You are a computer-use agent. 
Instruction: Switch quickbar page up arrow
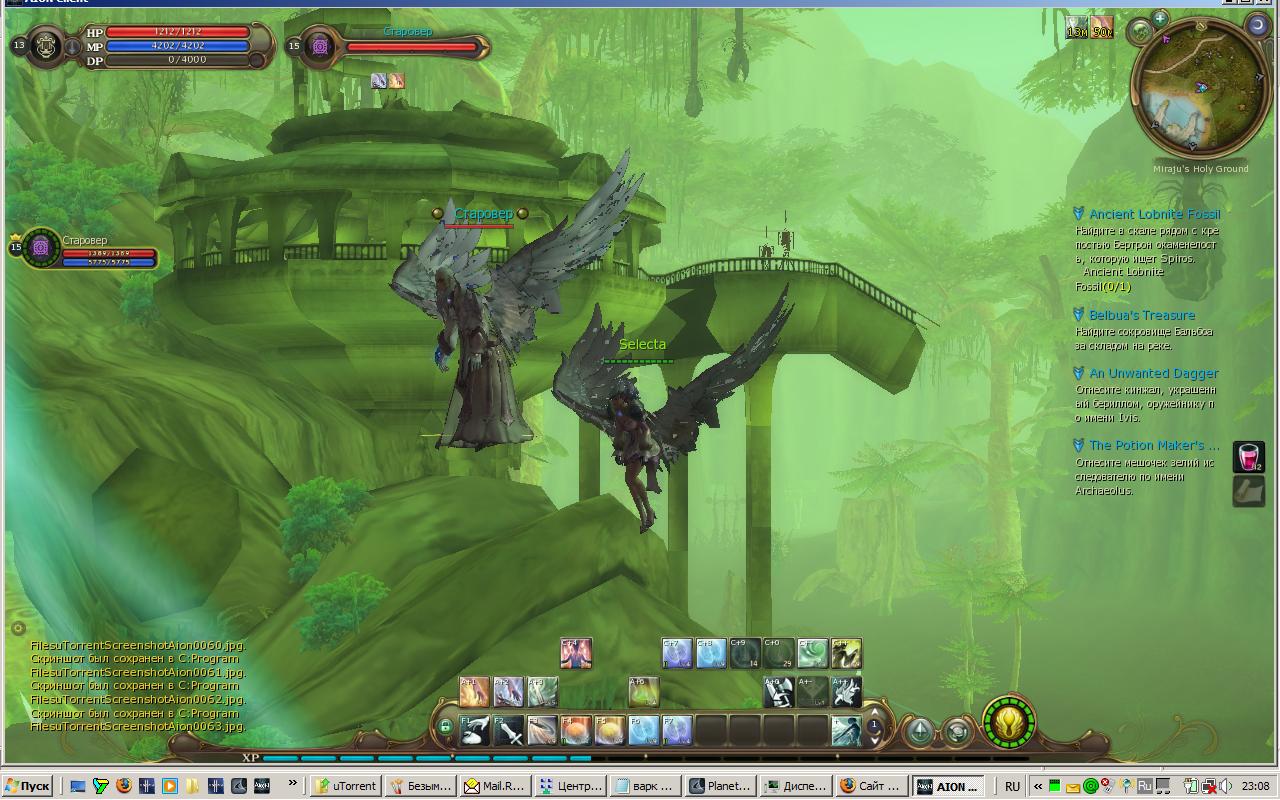(x=875, y=714)
